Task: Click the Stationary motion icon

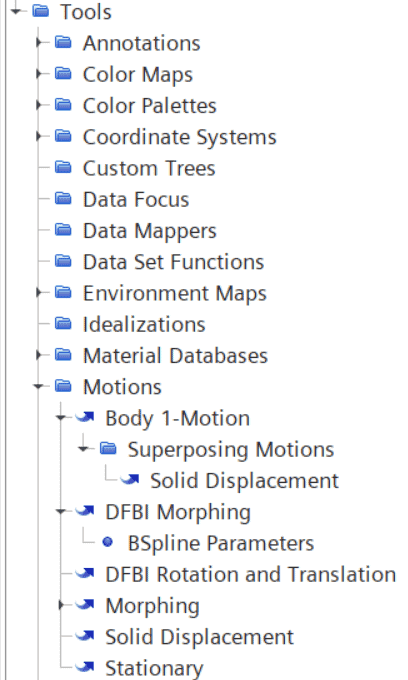Action: pyautogui.click(x=85, y=667)
